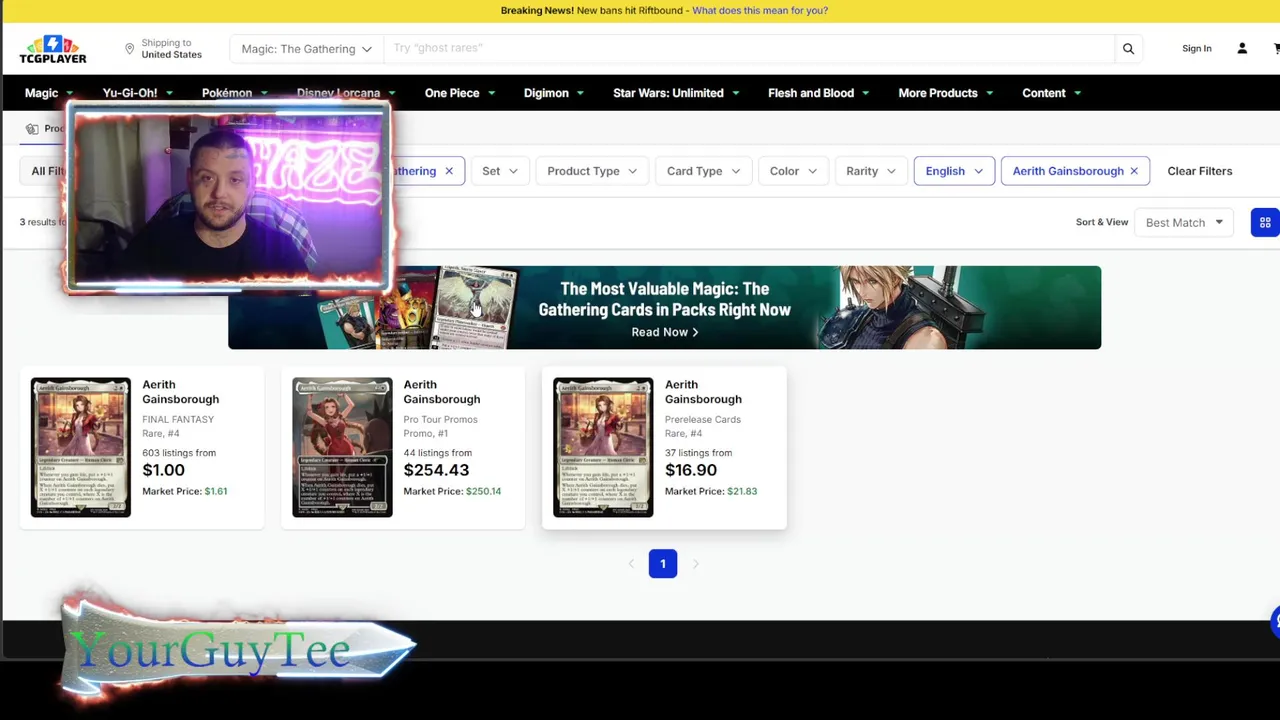The image size is (1280, 720).
Task: Click the search magnifier icon
Action: [1128, 49]
